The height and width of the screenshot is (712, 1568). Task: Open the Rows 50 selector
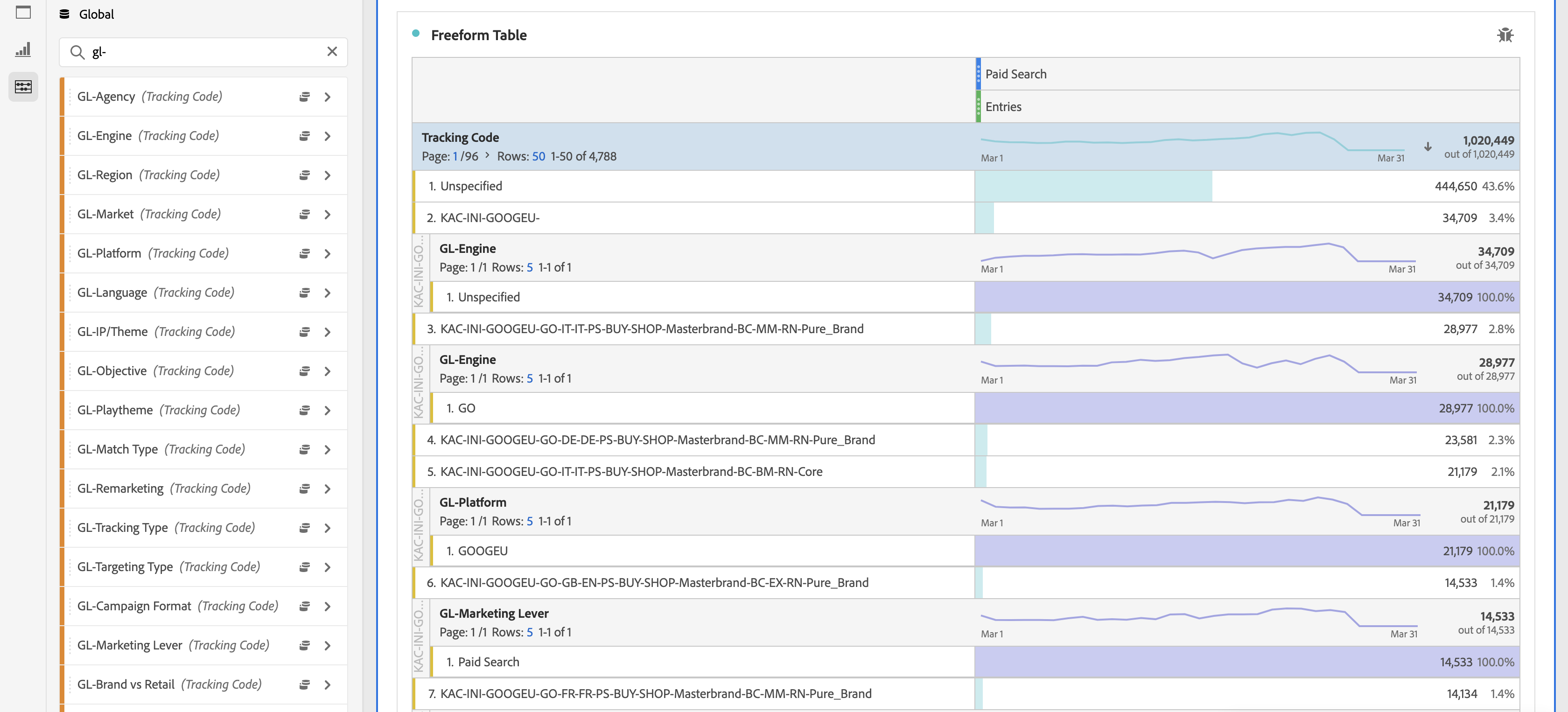538,156
